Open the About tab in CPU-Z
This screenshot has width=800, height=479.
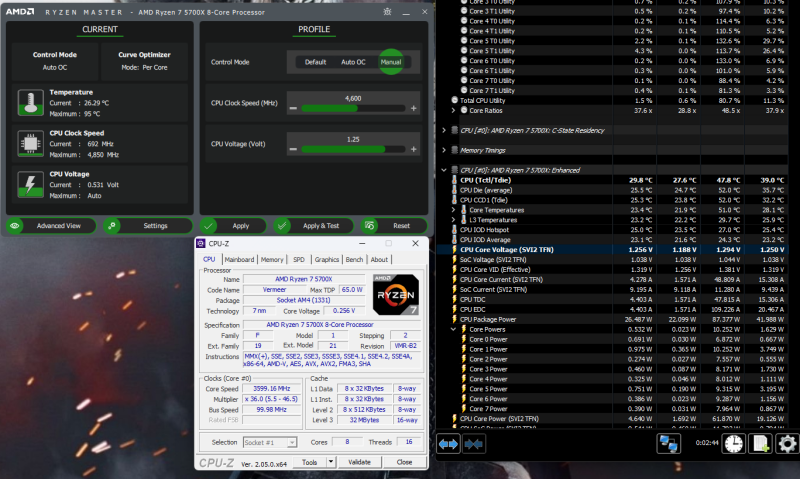coord(379,259)
